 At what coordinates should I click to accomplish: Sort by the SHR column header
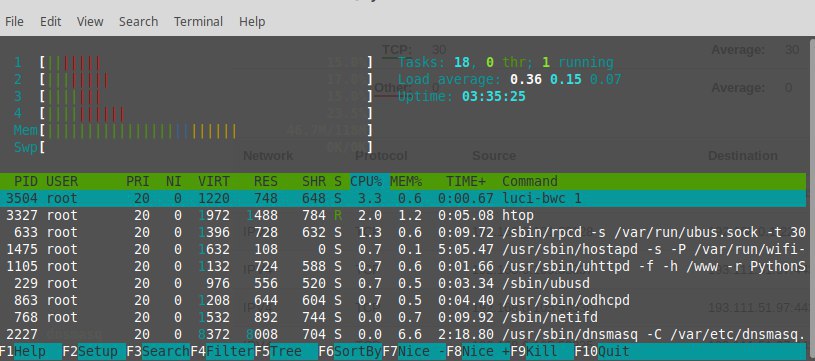(314, 181)
